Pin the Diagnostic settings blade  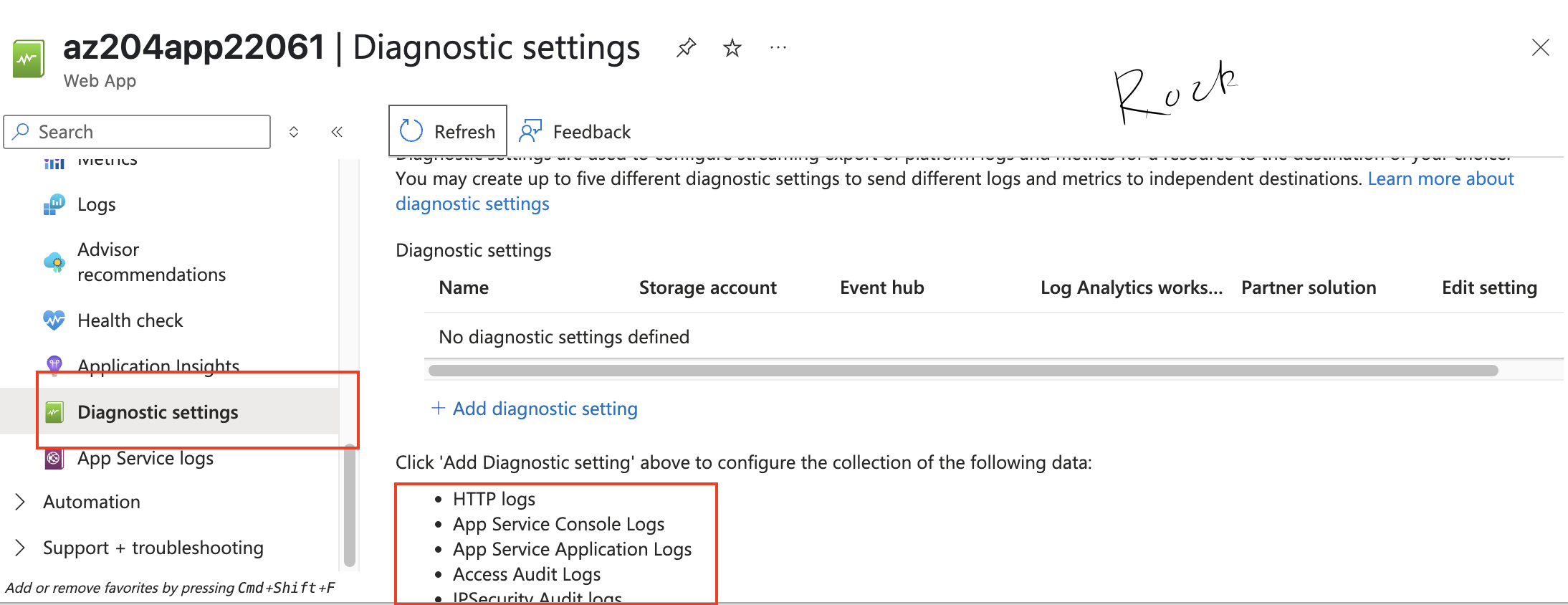click(x=686, y=48)
